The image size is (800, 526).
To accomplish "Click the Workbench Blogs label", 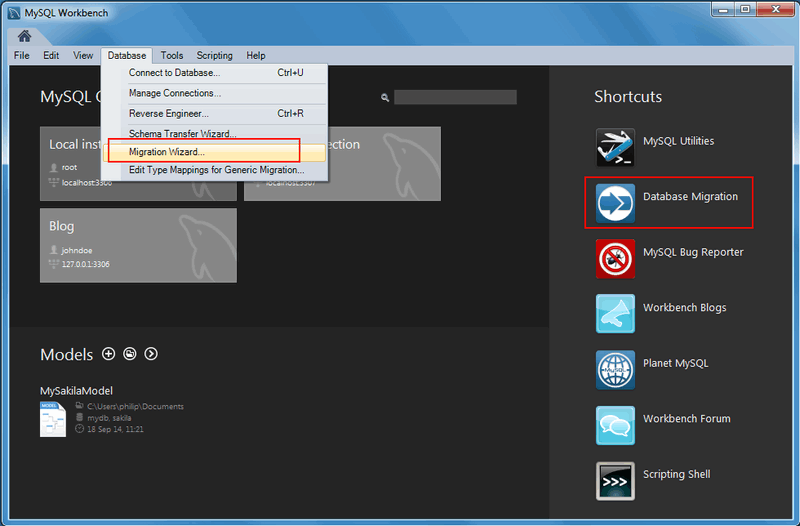I will (x=685, y=308).
